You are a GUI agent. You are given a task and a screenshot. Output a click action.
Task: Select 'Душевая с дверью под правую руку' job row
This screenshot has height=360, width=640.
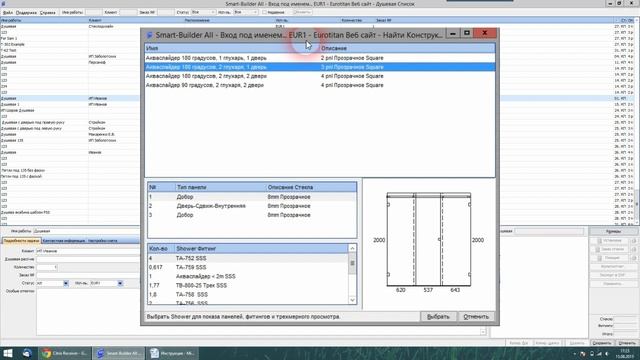tap(70, 122)
